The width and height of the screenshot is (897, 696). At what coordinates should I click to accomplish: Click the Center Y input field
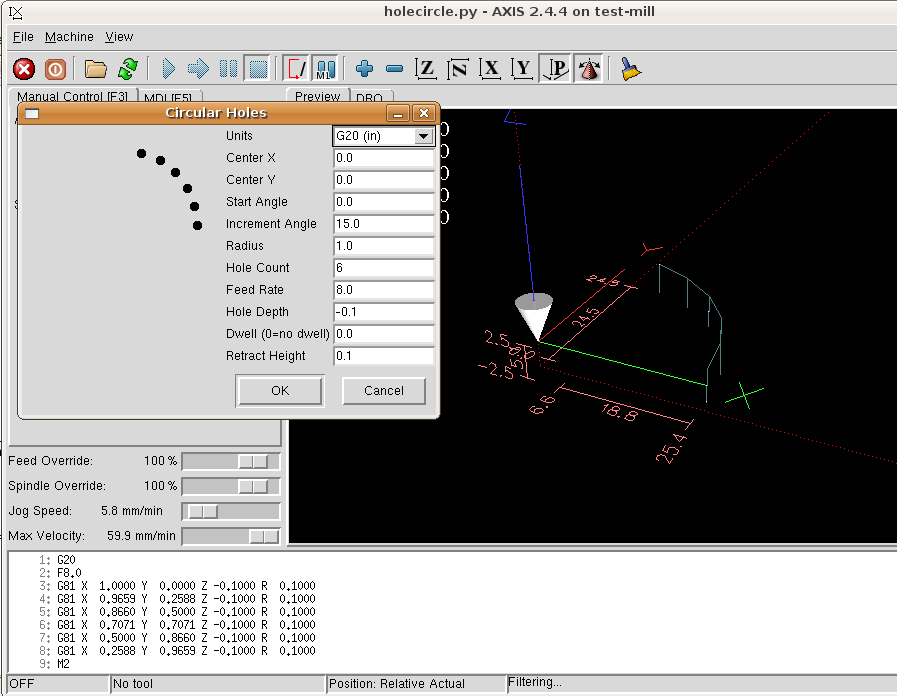coord(383,180)
